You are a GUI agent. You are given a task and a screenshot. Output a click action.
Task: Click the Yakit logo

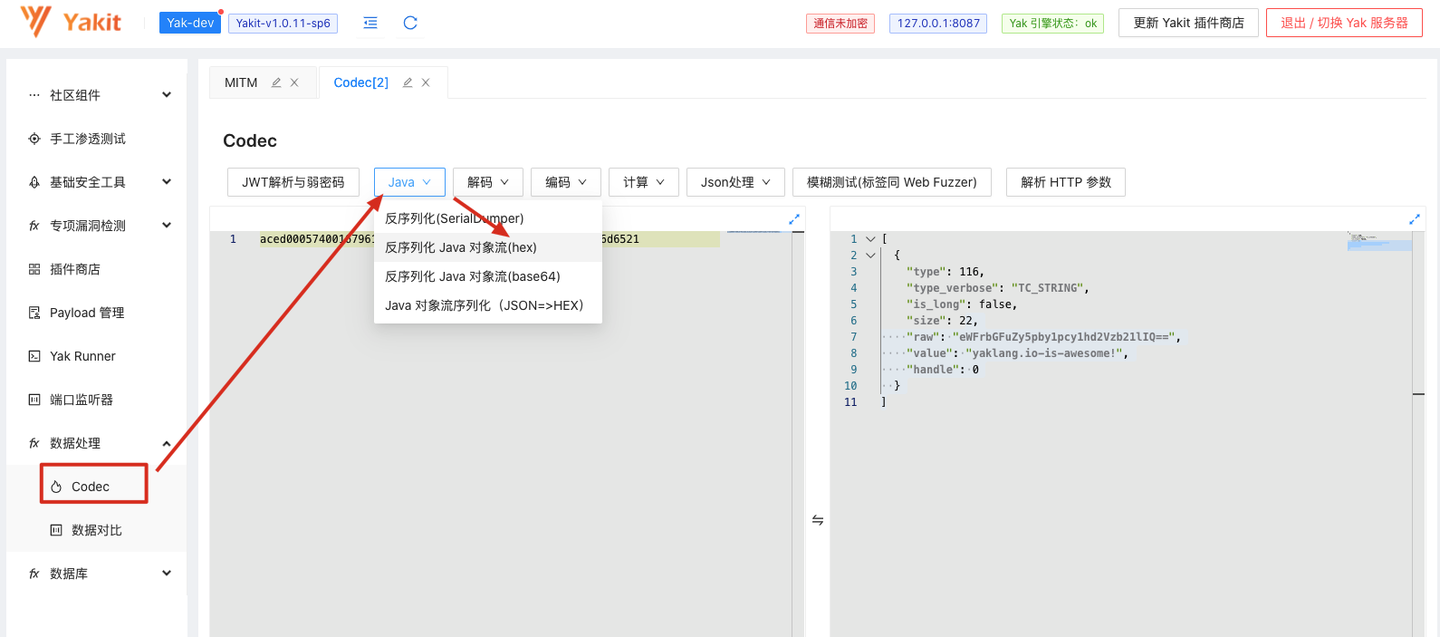pyautogui.click(x=70, y=22)
